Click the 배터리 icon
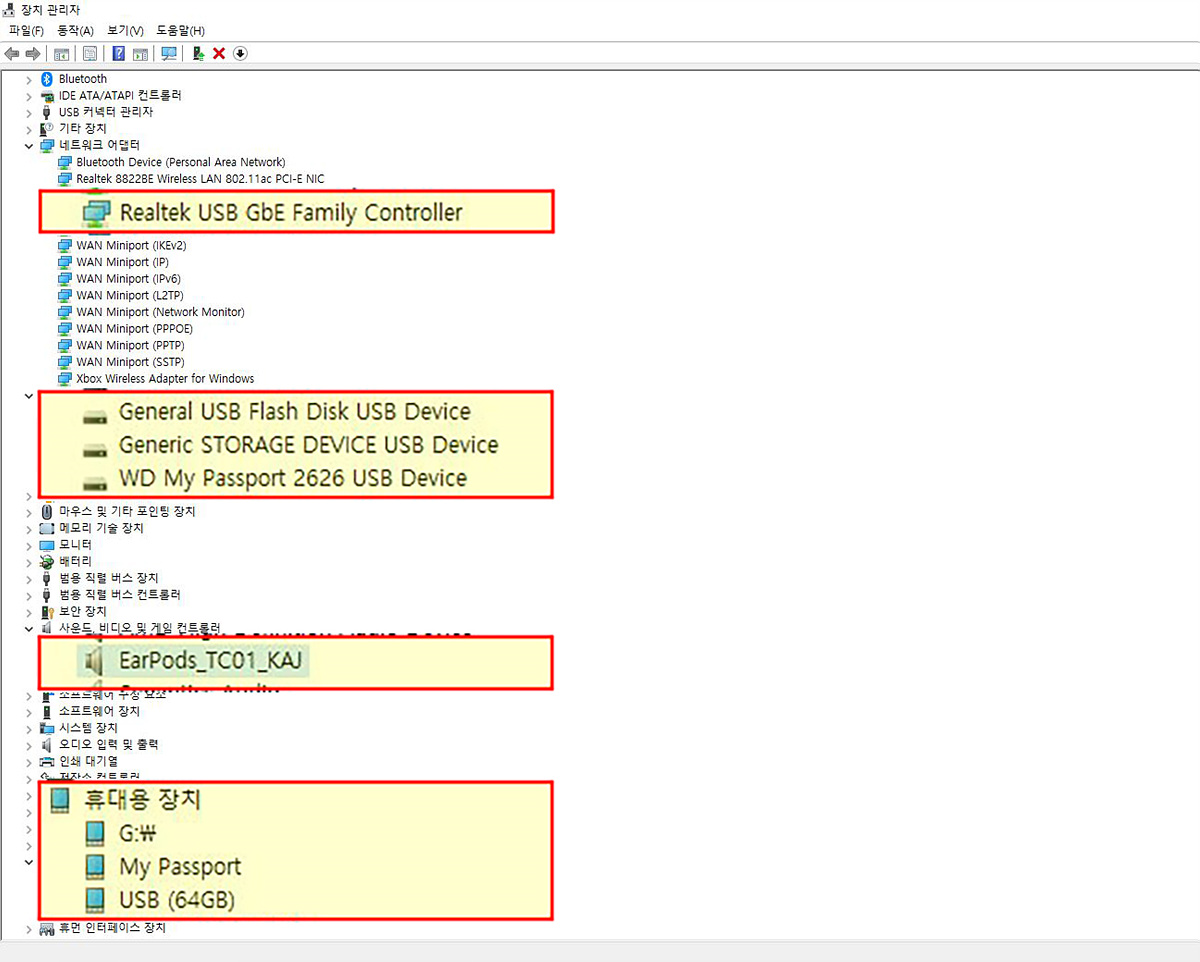1200x962 pixels. pos(46,561)
